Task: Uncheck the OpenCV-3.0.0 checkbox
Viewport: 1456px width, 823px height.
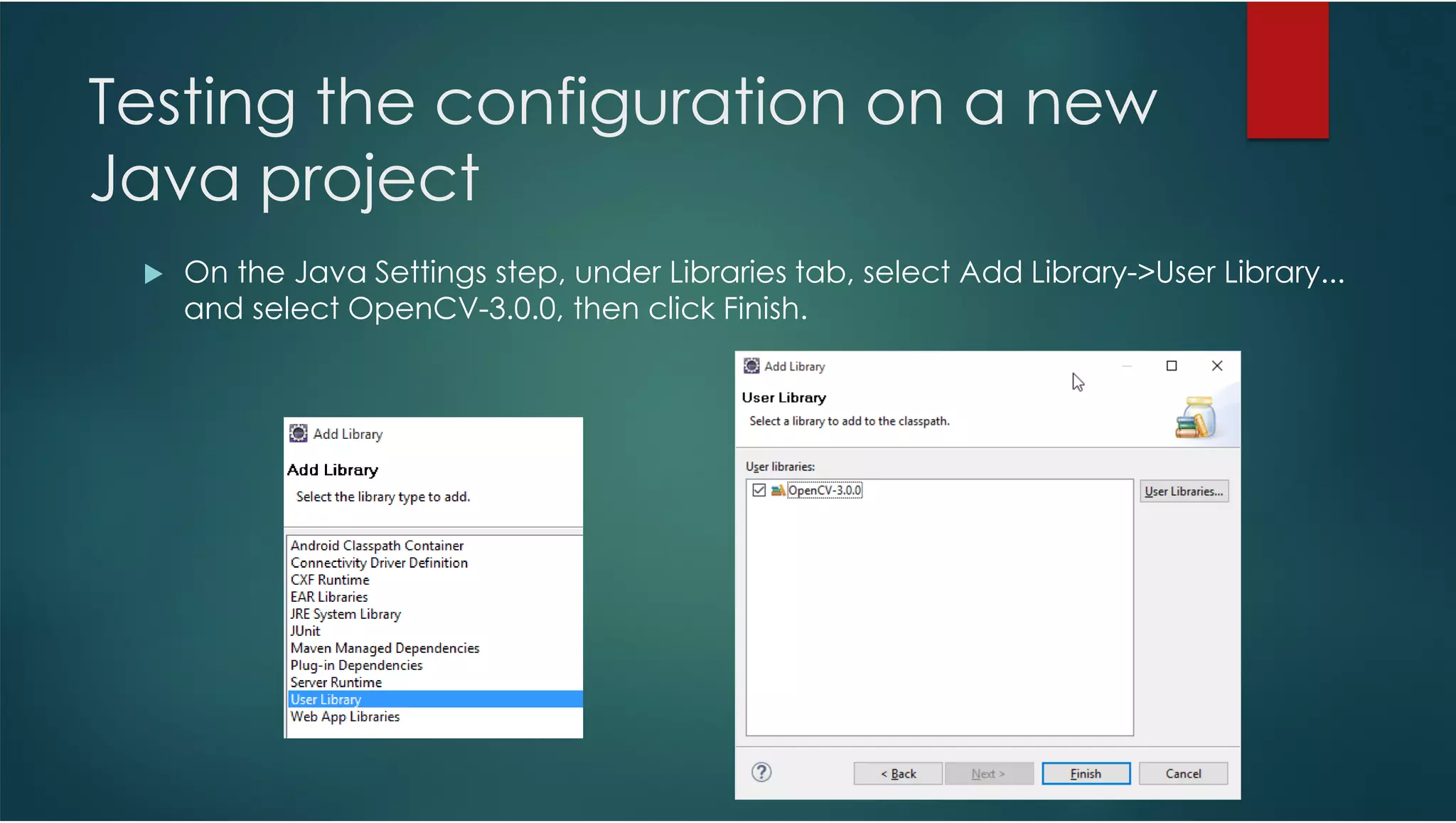Action: tap(759, 490)
